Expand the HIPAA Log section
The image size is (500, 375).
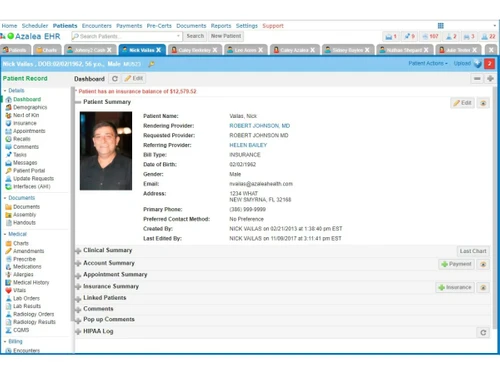[x=78, y=332]
